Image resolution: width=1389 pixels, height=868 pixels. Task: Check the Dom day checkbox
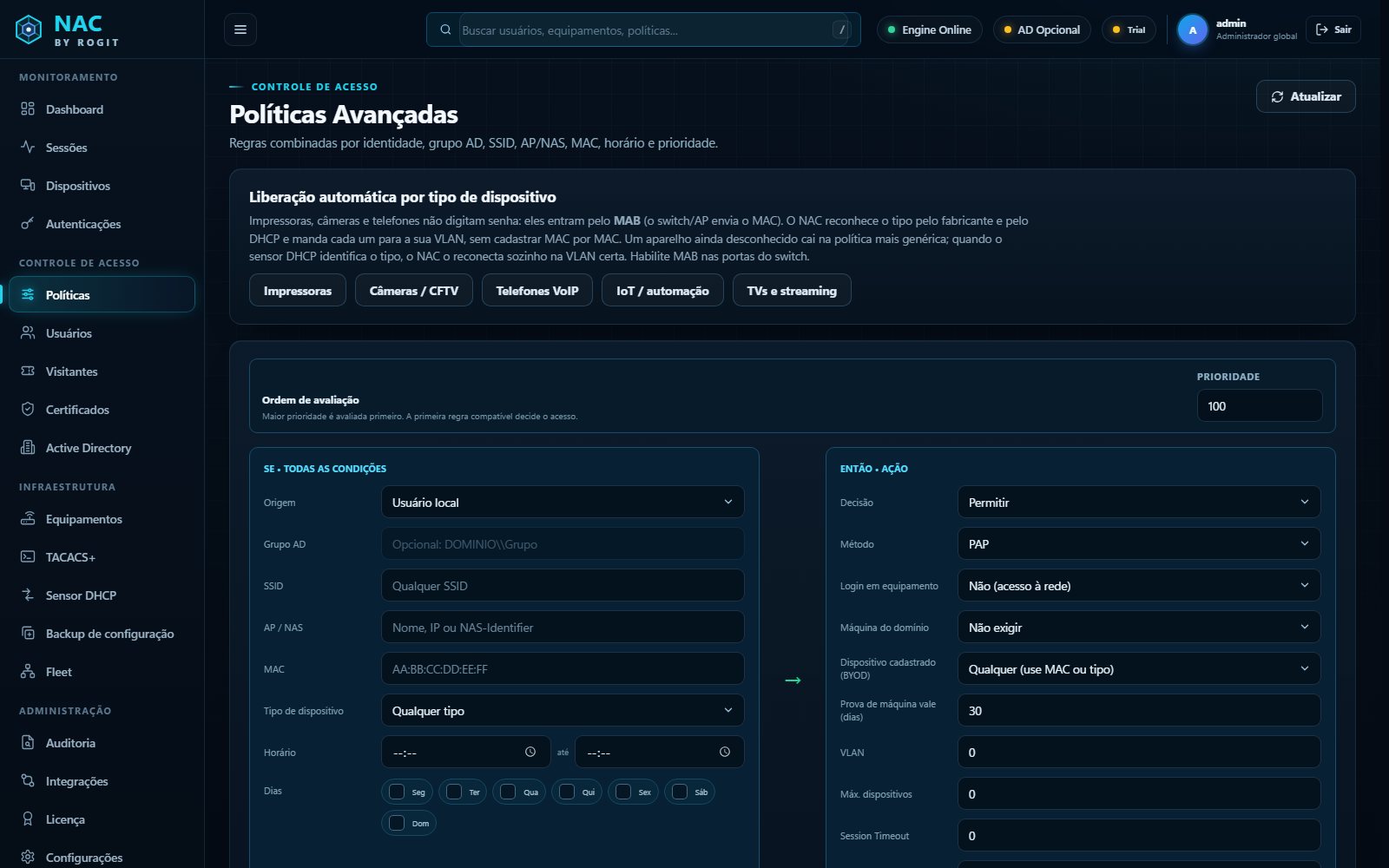pyautogui.click(x=397, y=823)
